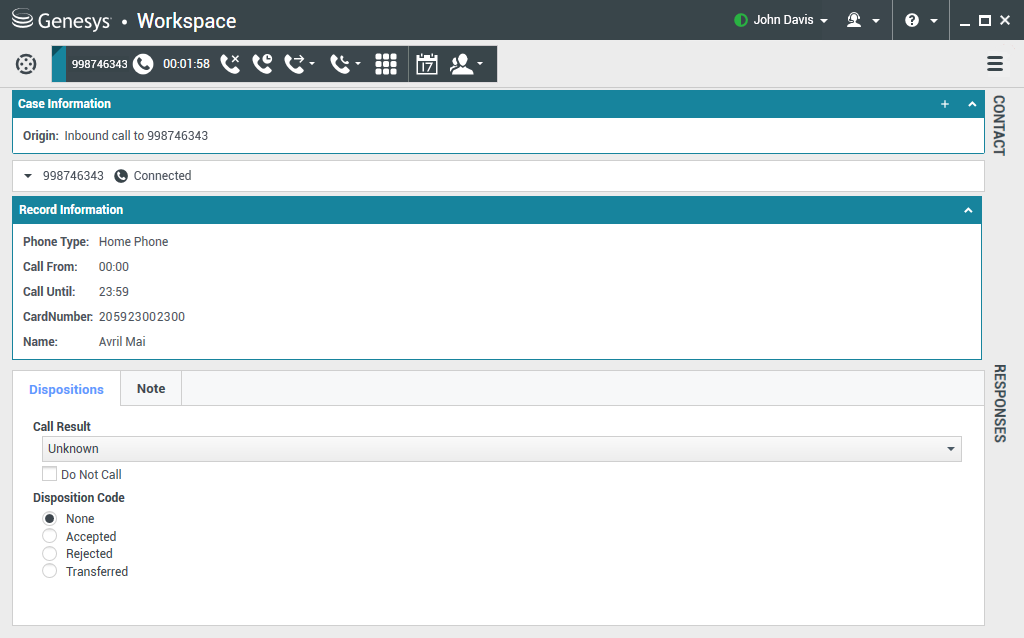Viewport: 1024px width, 638px height.
Task: Add a field to Case Information
Action: [944, 104]
